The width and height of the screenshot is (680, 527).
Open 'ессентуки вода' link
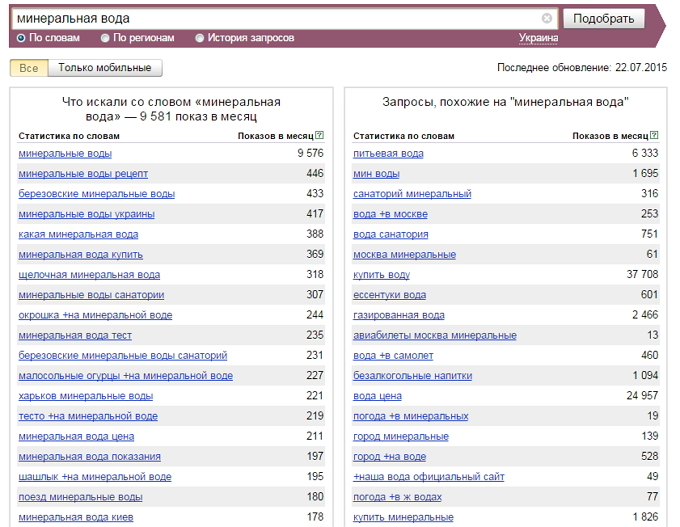(x=389, y=295)
